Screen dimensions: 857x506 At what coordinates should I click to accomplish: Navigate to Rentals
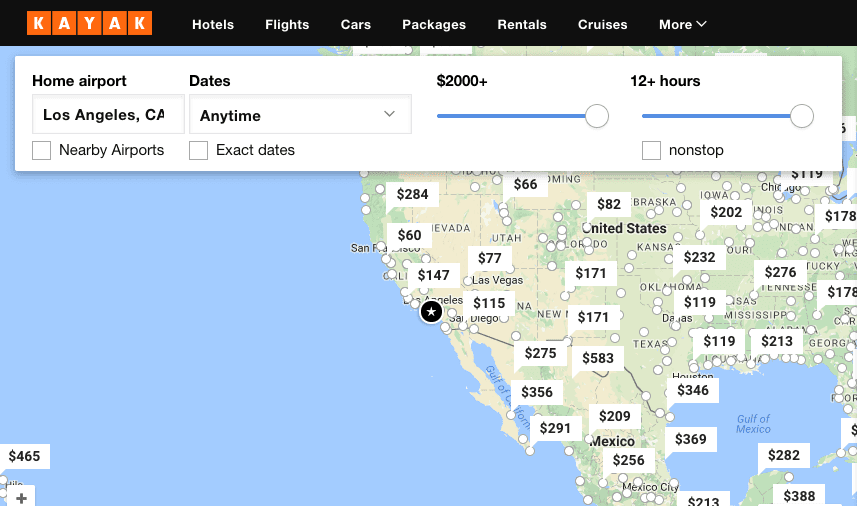[x=522, y=25]
